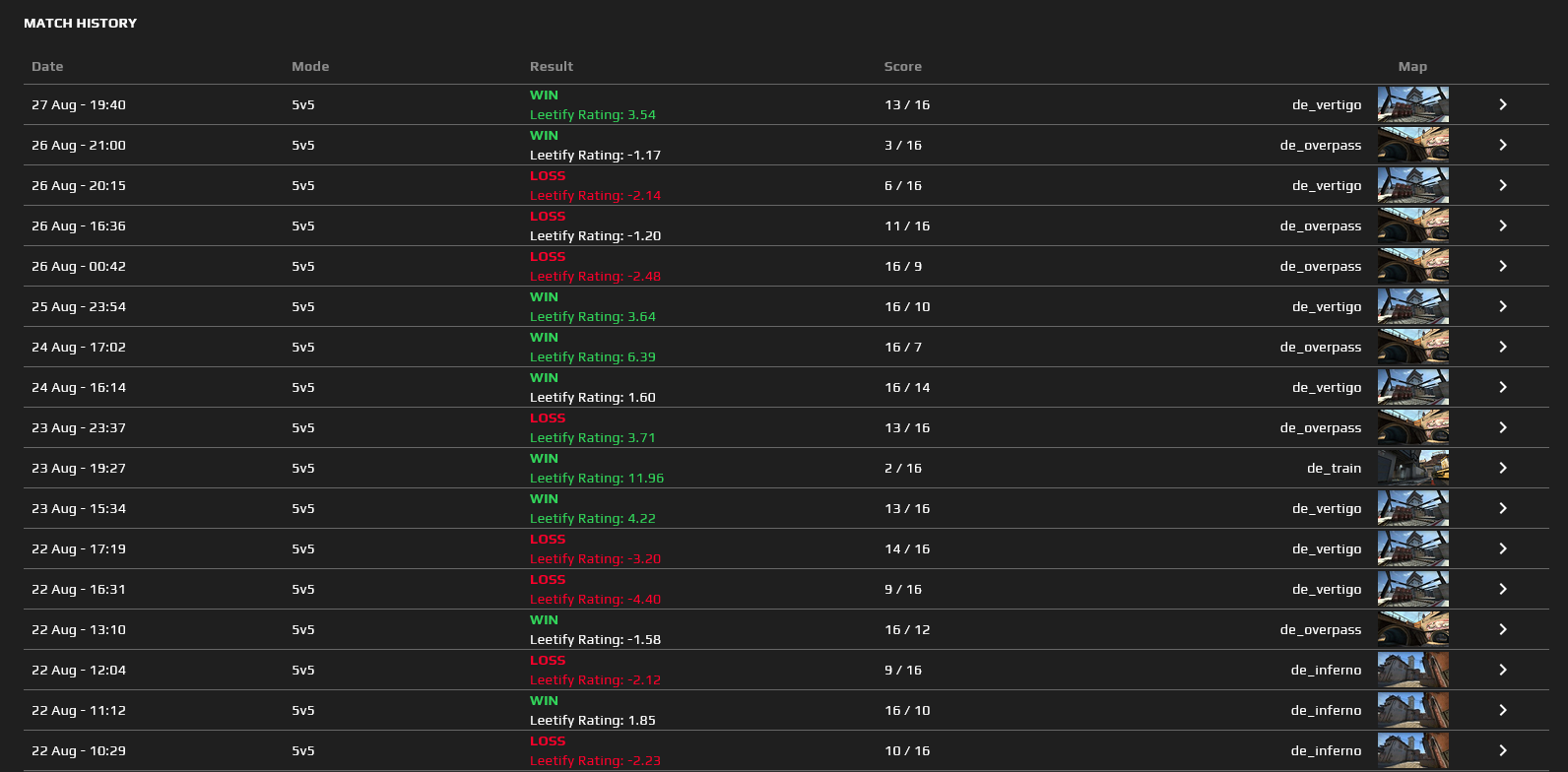Open the 27 Aug - 19:40 match chevron
This screenshot has width=1568, height=772.
point(1503,104)
